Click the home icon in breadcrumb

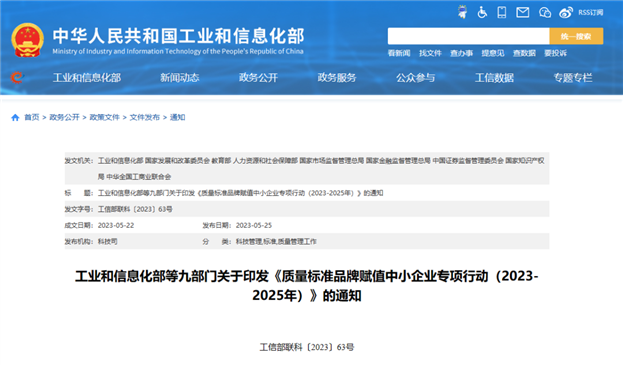click(15, 117)
